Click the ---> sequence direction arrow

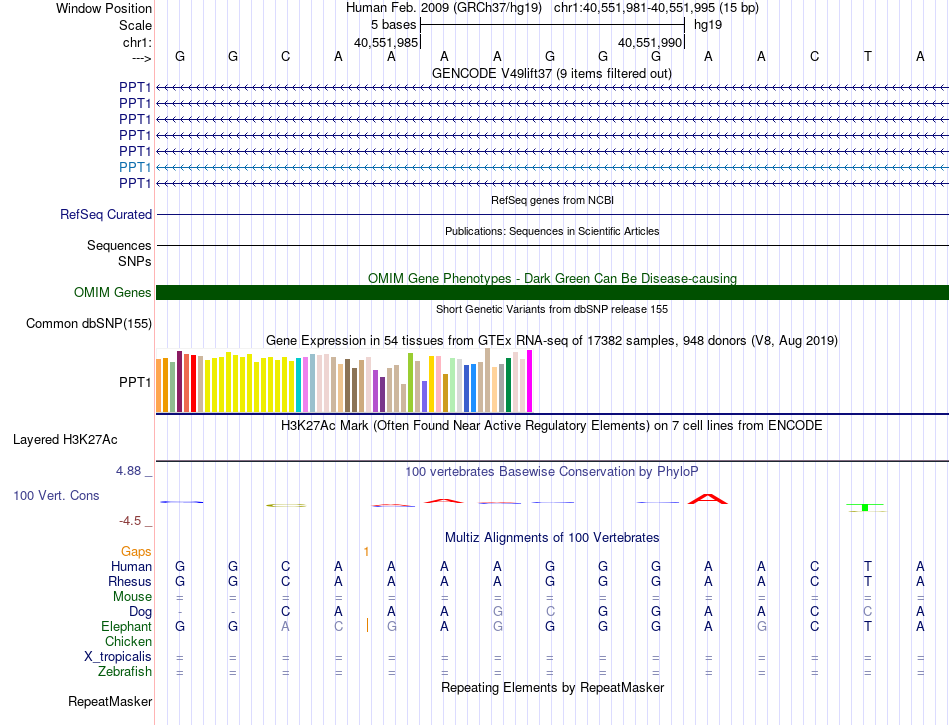click(142, 58)
